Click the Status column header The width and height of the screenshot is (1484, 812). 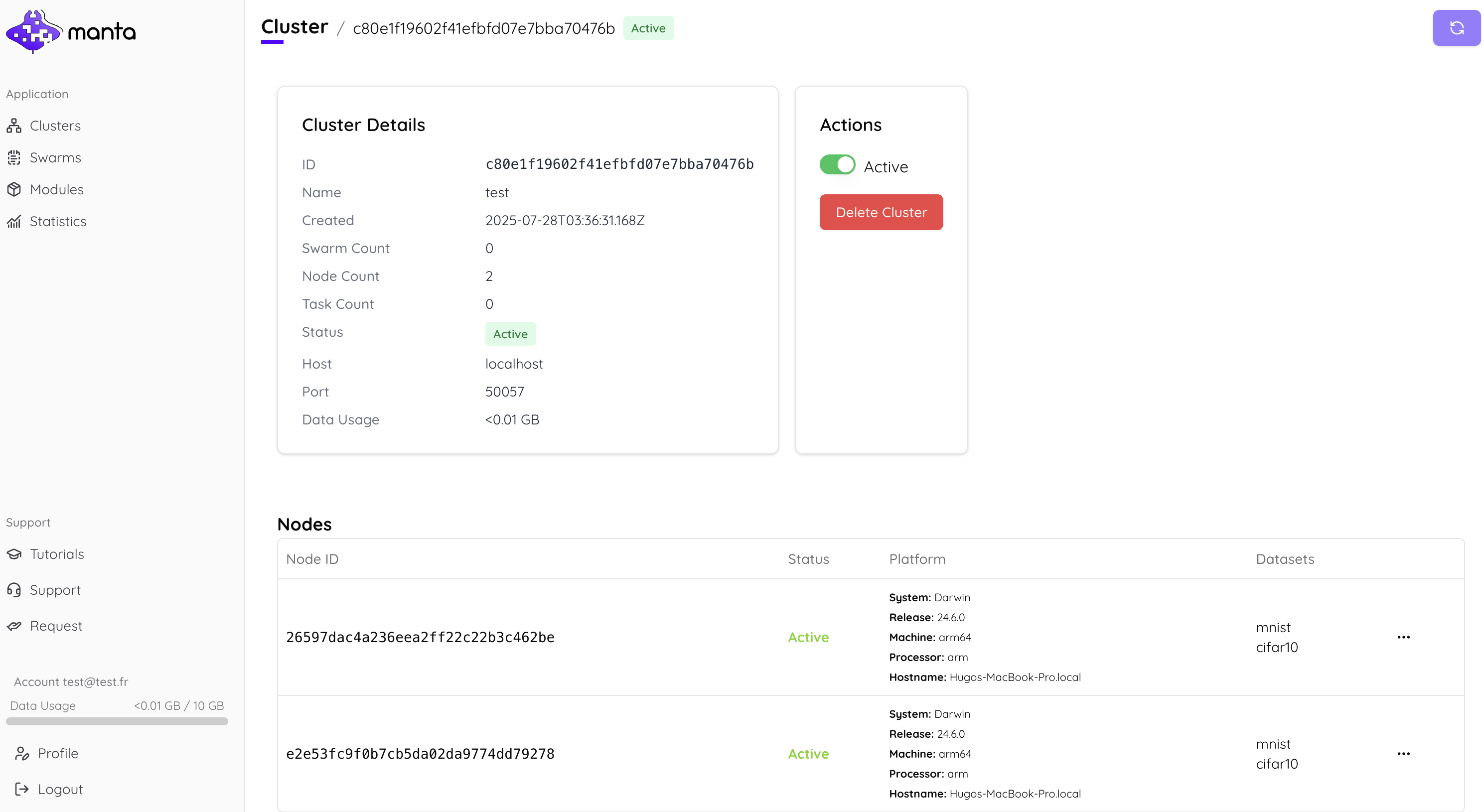tap(808, 559)
